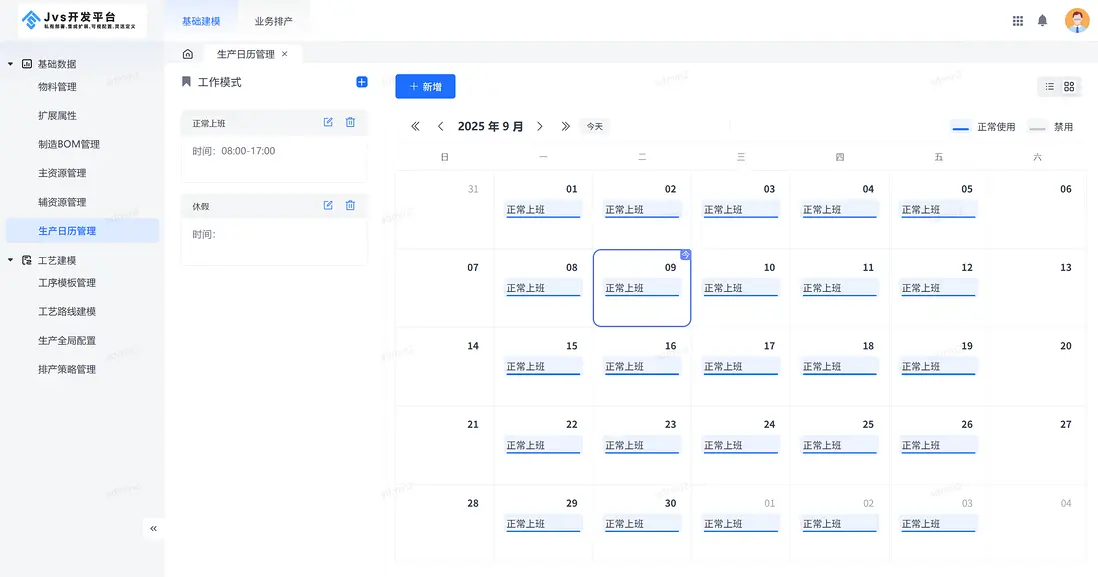1098x577 pixels.
Task: Edit the 休假 work mode
Action: [x=328, y=205]
